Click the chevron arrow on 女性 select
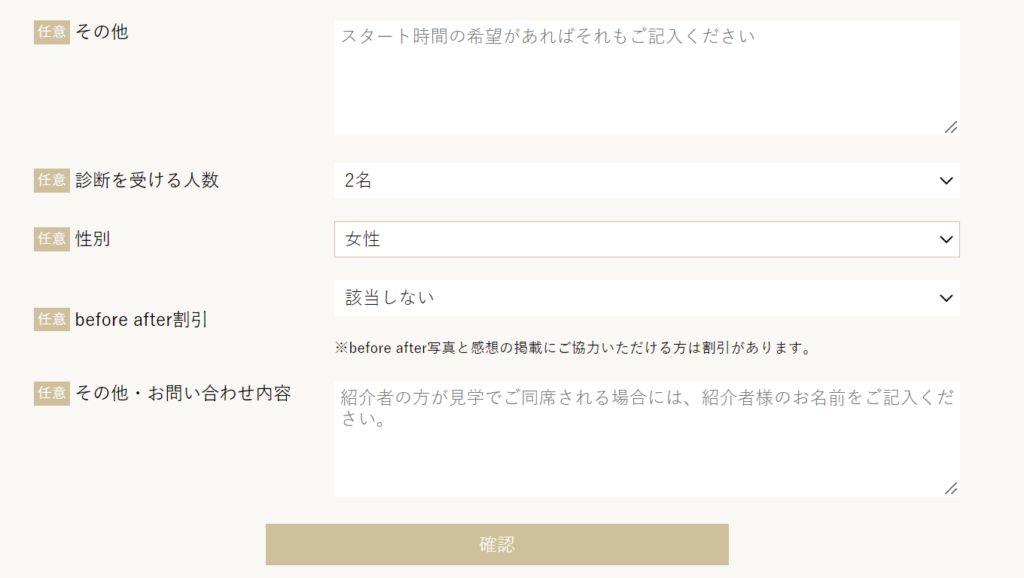Viewport: 1024px width, 578px height. (946, 239)
